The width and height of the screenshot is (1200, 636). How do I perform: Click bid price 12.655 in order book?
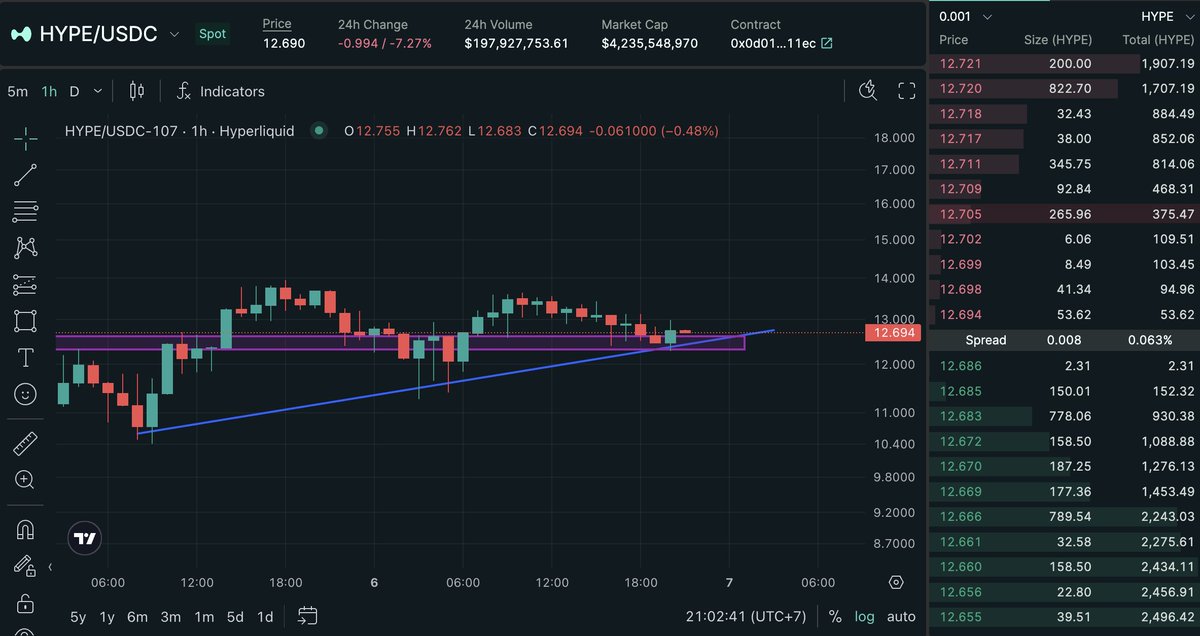(960, 618)
